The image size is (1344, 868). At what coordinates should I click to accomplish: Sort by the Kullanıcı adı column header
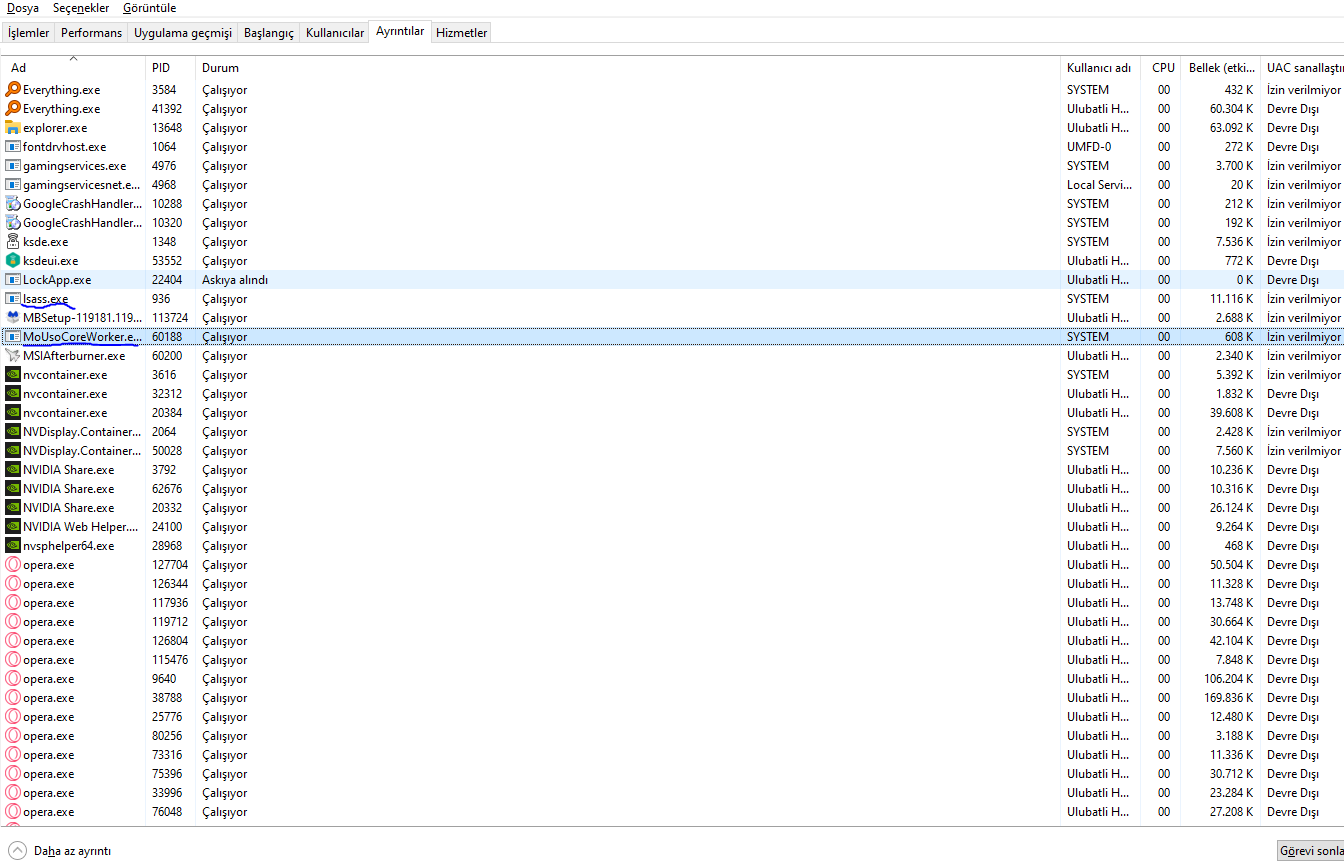(x=1100, y=68)
